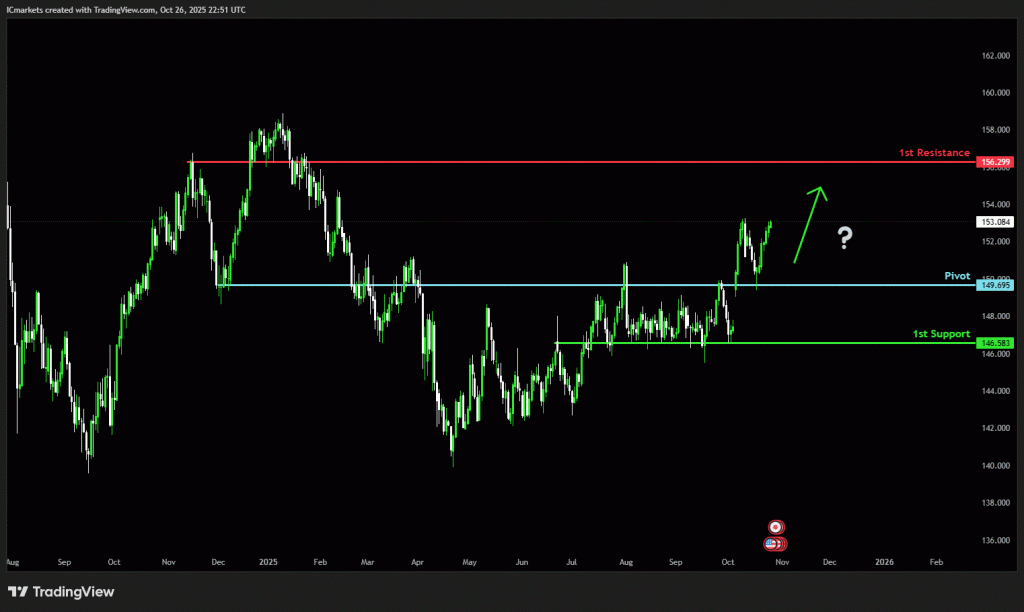
Task: Click the green 146.583 support price tag
Action: (x=993, y=343)
